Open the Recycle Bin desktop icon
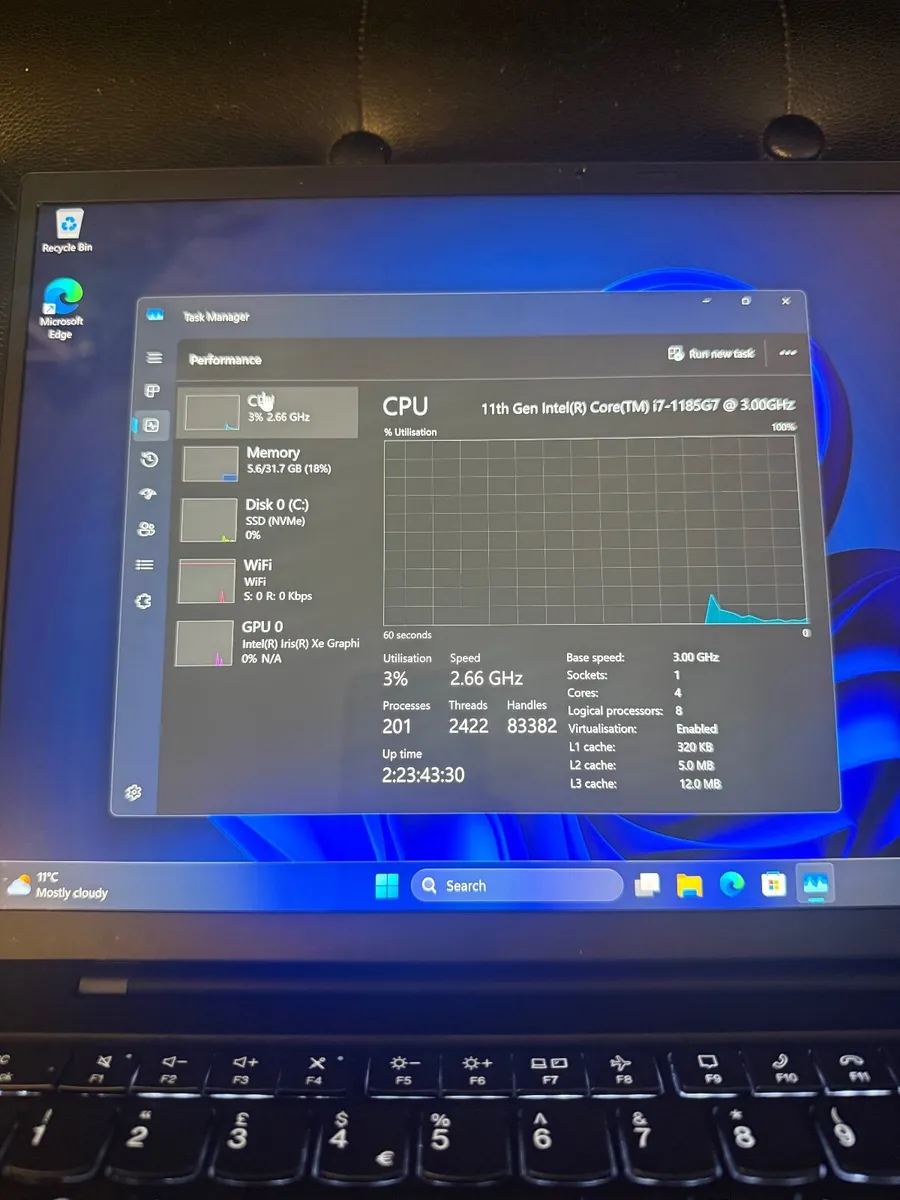The width and height of the screenshot is (900, 1200). (68, 230)
